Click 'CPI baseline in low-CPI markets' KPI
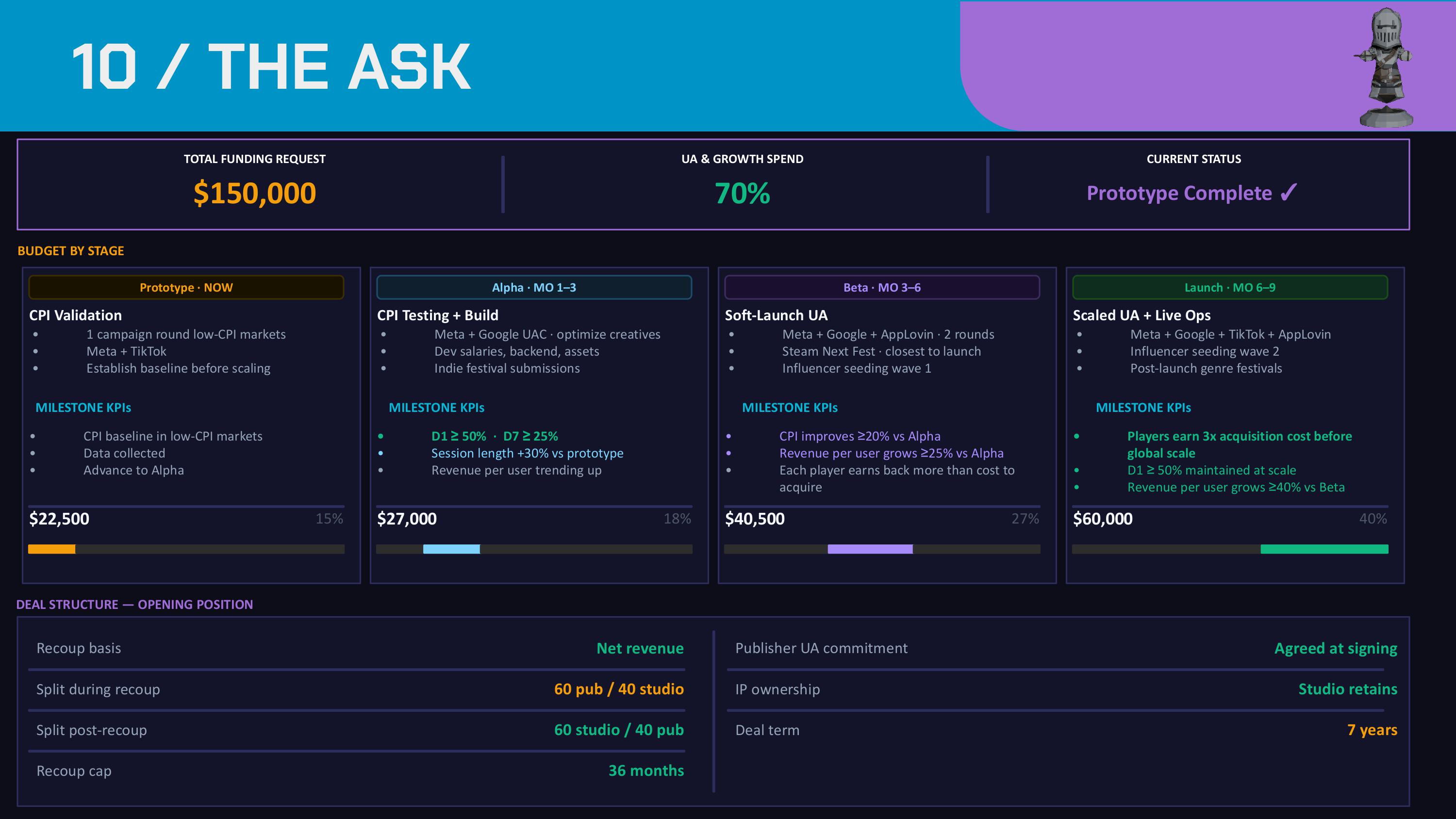 tap(172, 436)
